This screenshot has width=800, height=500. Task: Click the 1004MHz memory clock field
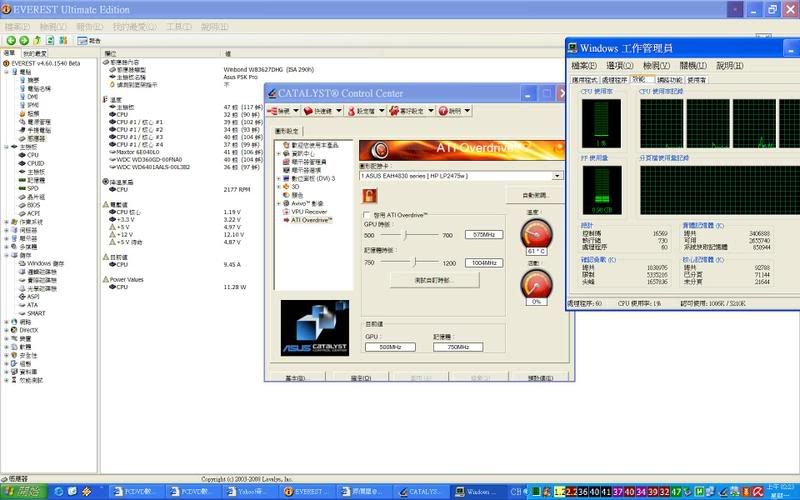484,263
